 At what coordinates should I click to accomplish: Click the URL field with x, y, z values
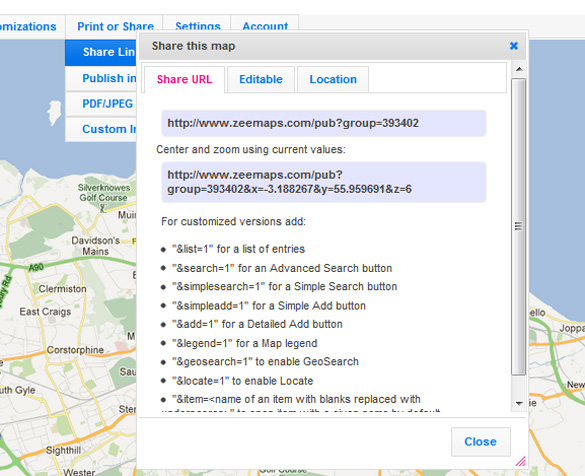323,182
